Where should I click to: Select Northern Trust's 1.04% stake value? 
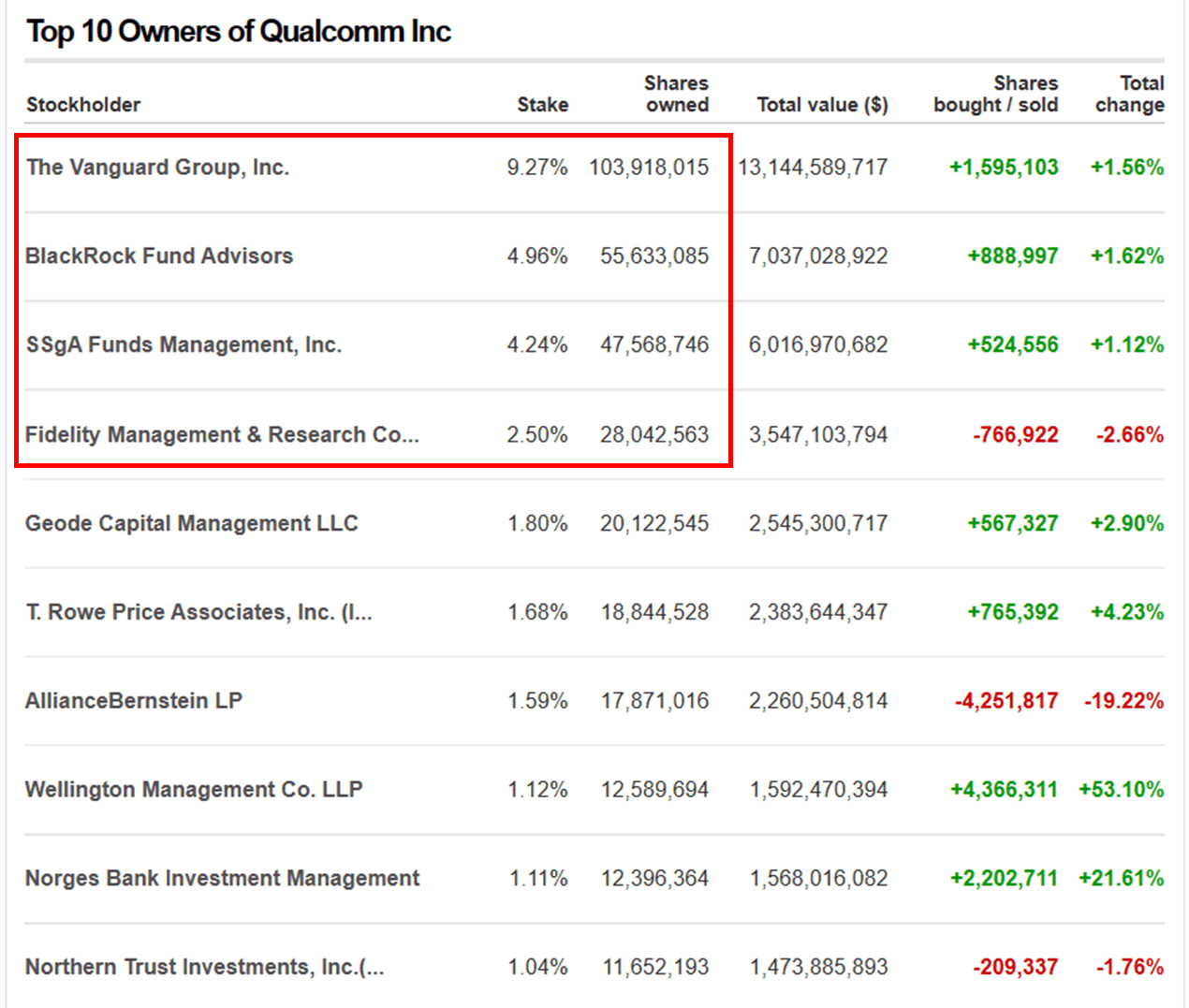click(537, 967)
